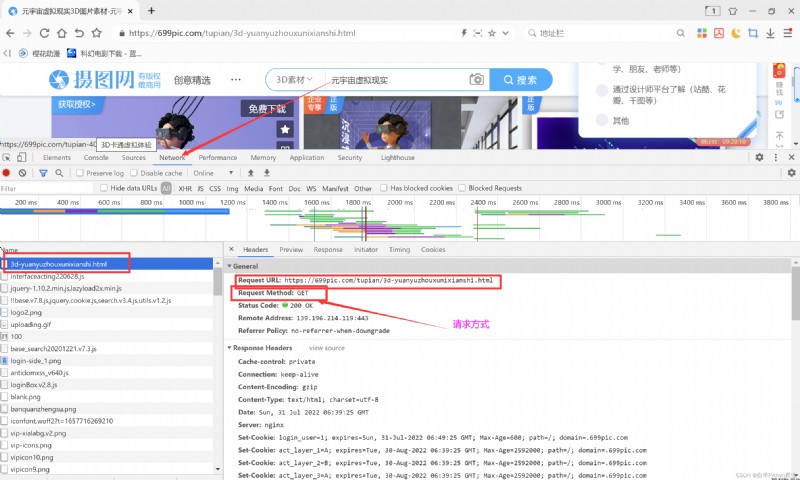The image size is (800, 480).
Task: Click the screenshot crop icon in toolbar
Action: (753, 33)
